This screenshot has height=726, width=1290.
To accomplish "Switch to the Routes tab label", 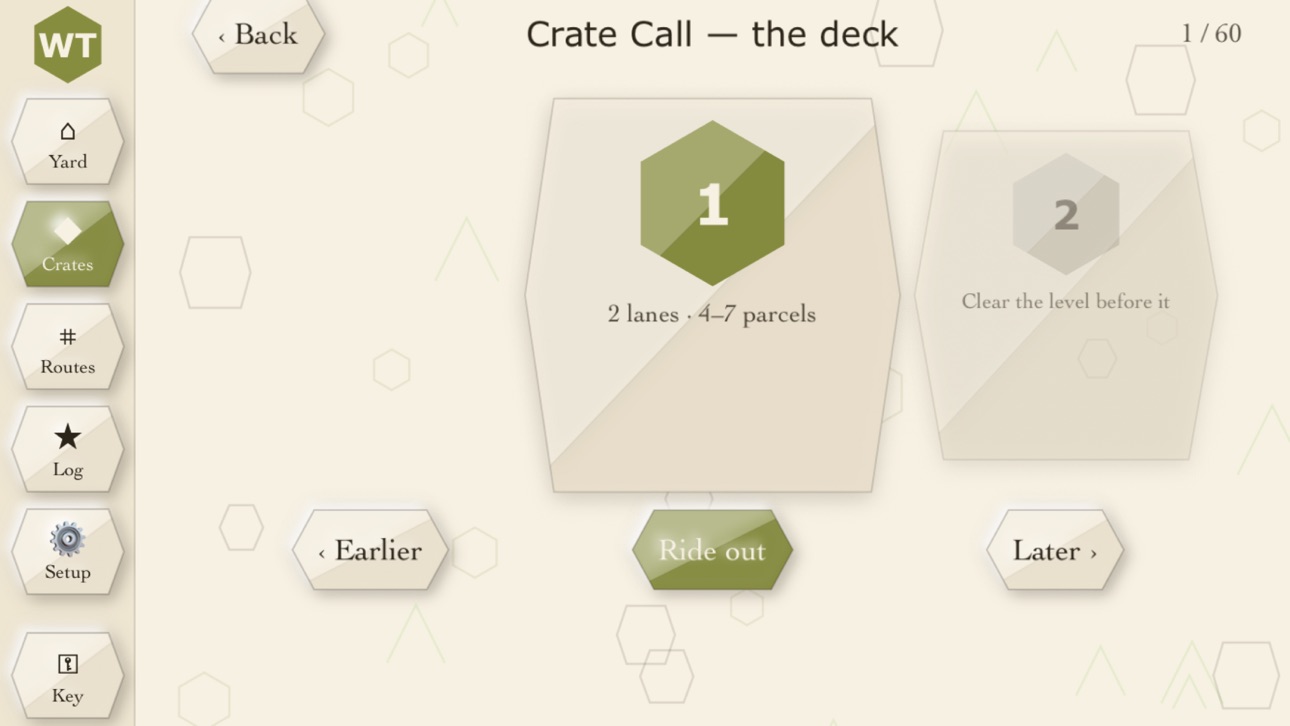I will point(67,367).
